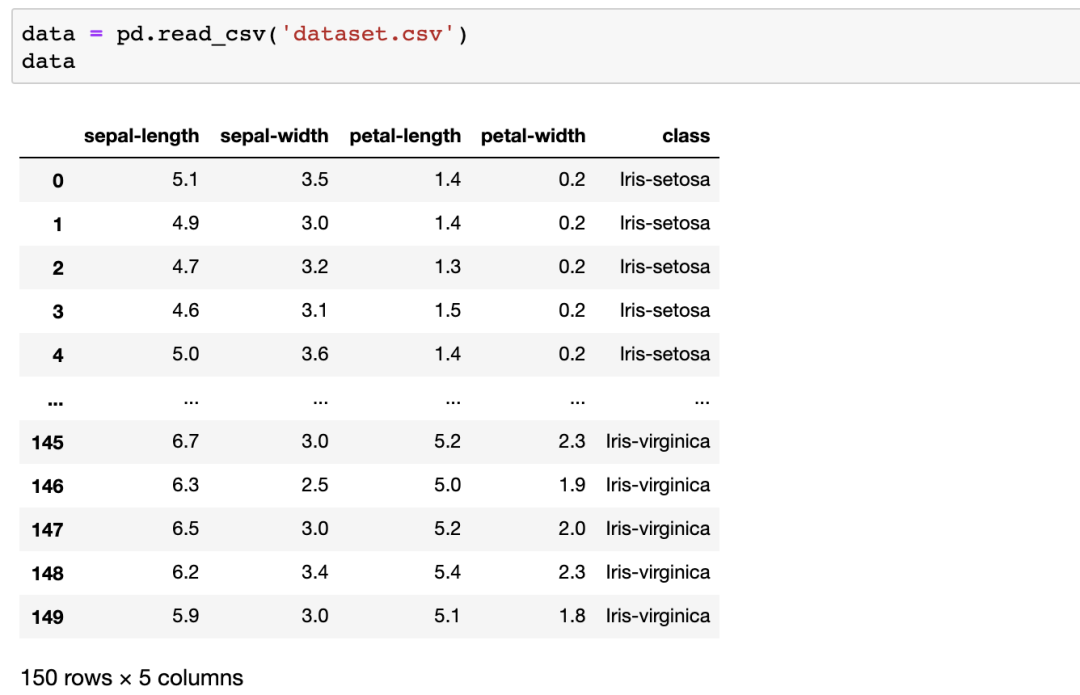Select the class column header
Screen dimensions: 1080x695
point(686,136)
